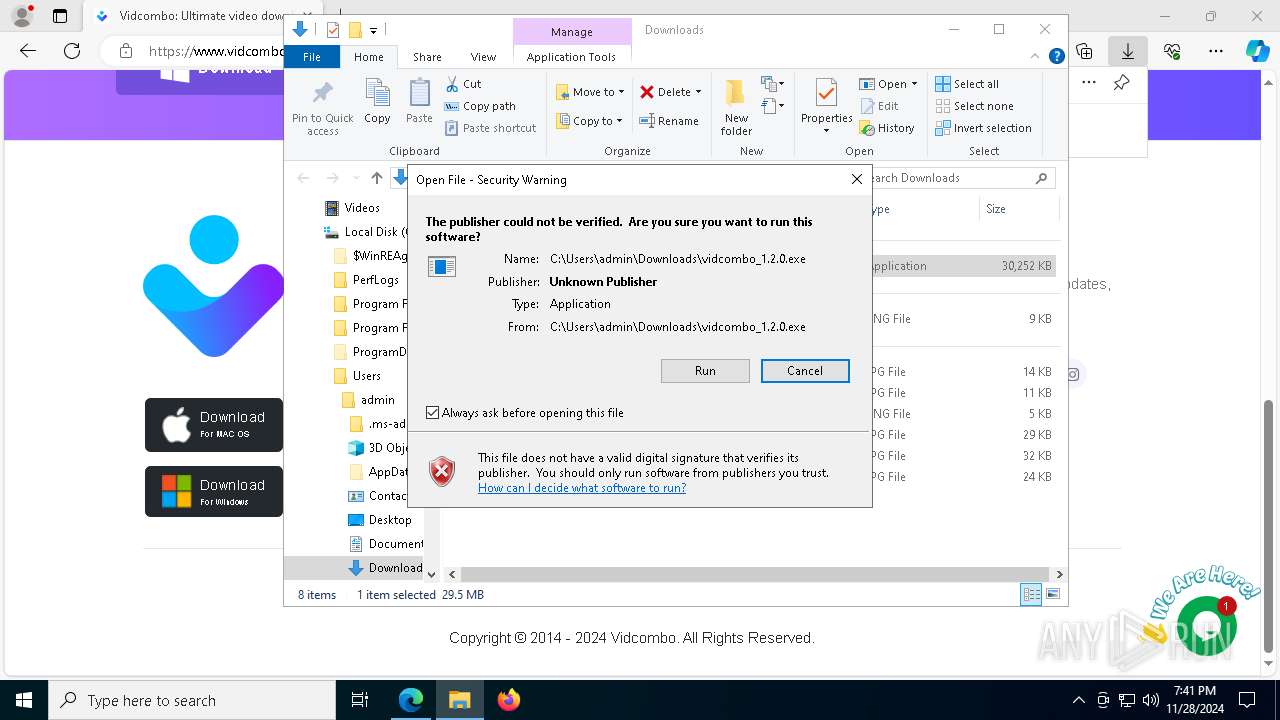Open Copilot icon in Edge
This screenshot has width=1280, height=720.
(1258, 51)
